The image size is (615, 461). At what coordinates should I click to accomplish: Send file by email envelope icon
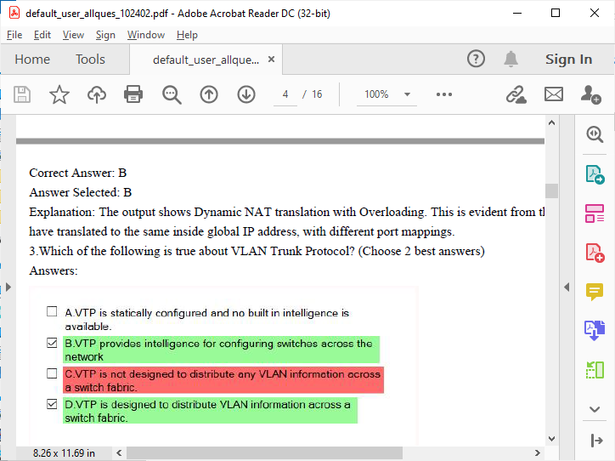[x=553, y=95]
